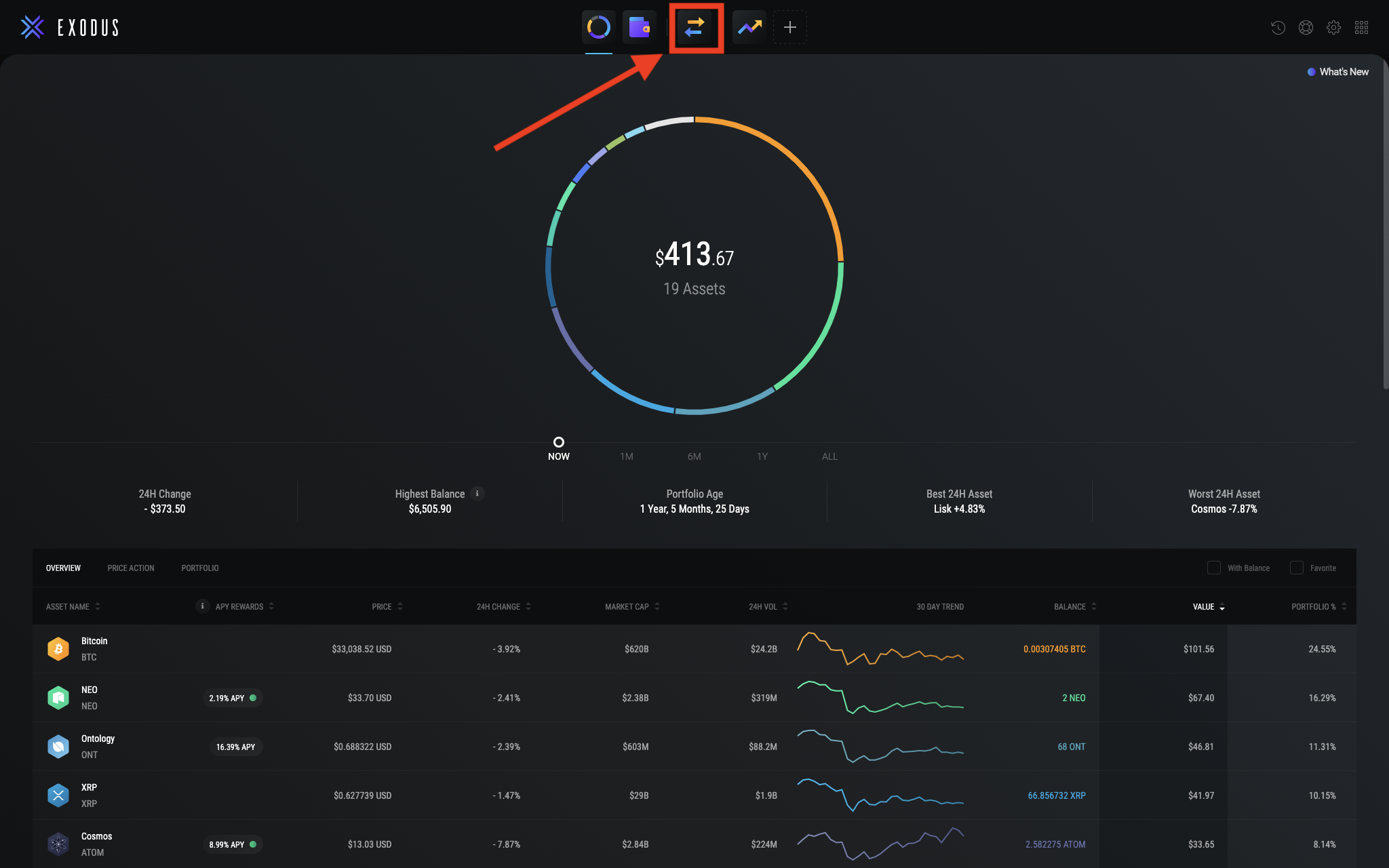Click the 66.856732 XRP balance

pos(1057,795)
